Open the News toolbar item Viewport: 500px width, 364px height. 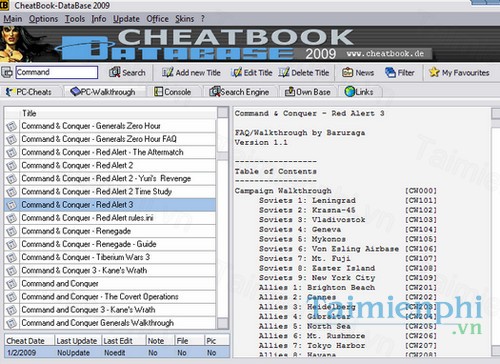point(358,72)
